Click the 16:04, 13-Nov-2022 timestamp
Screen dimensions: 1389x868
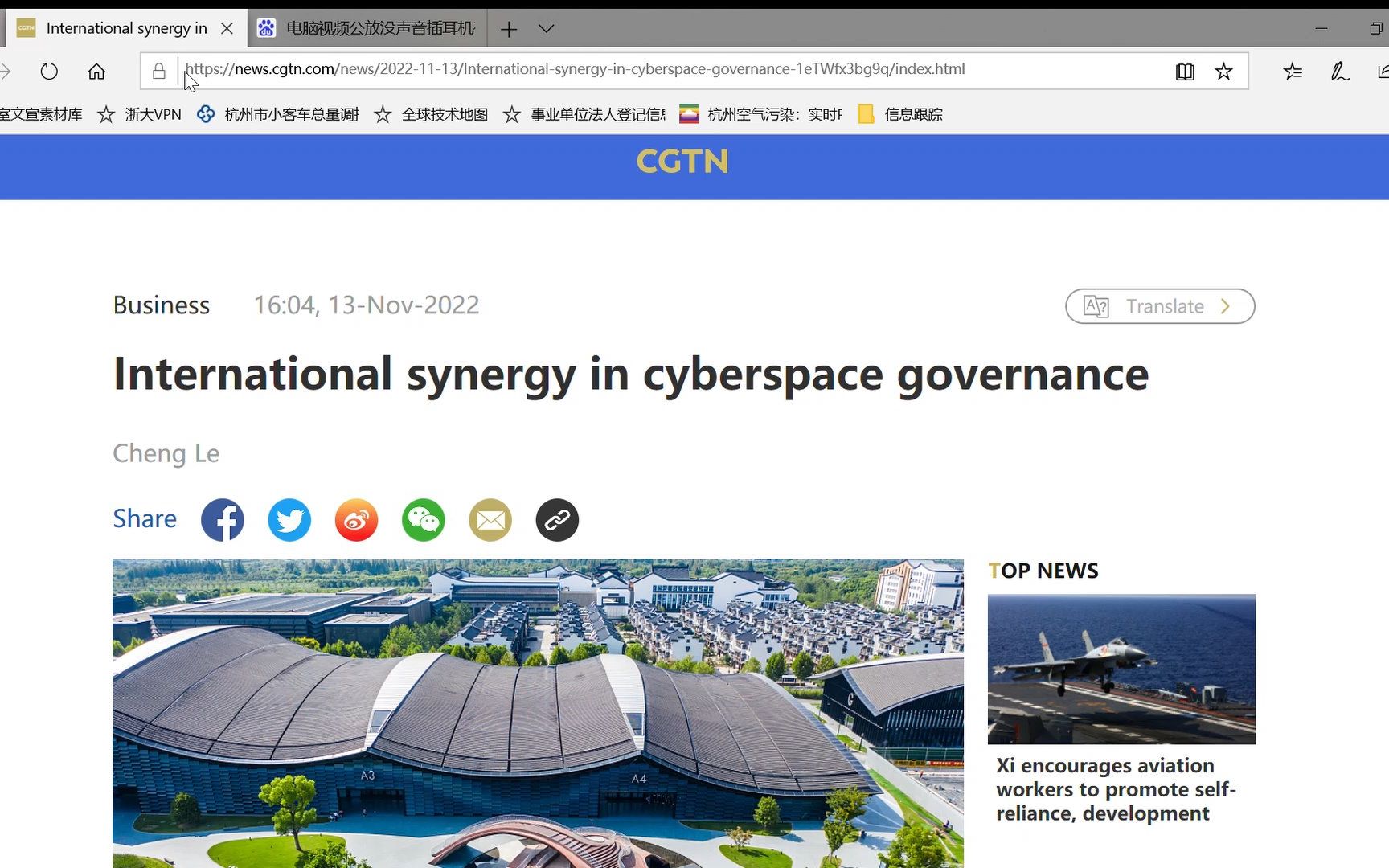367,305
